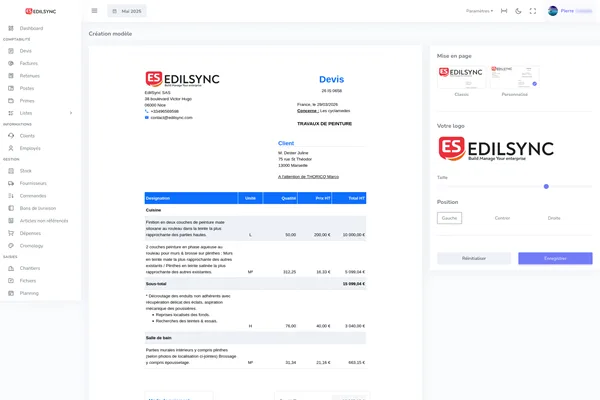Click the Réinitialiser button
Screen dimensions: 600x400
click(474, 258)
